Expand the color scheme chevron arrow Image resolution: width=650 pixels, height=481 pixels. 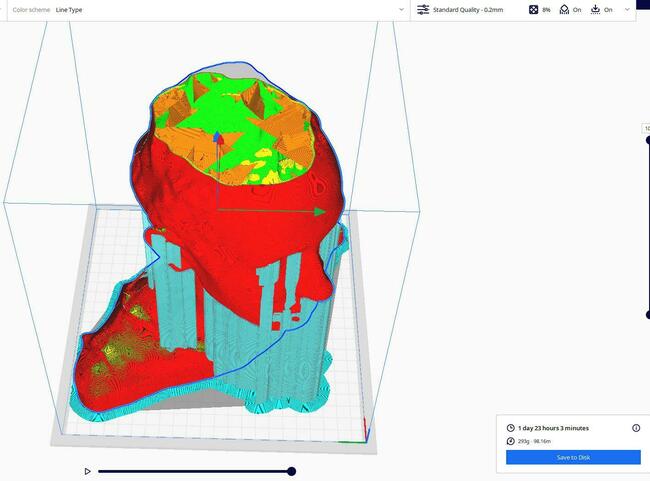401,9
